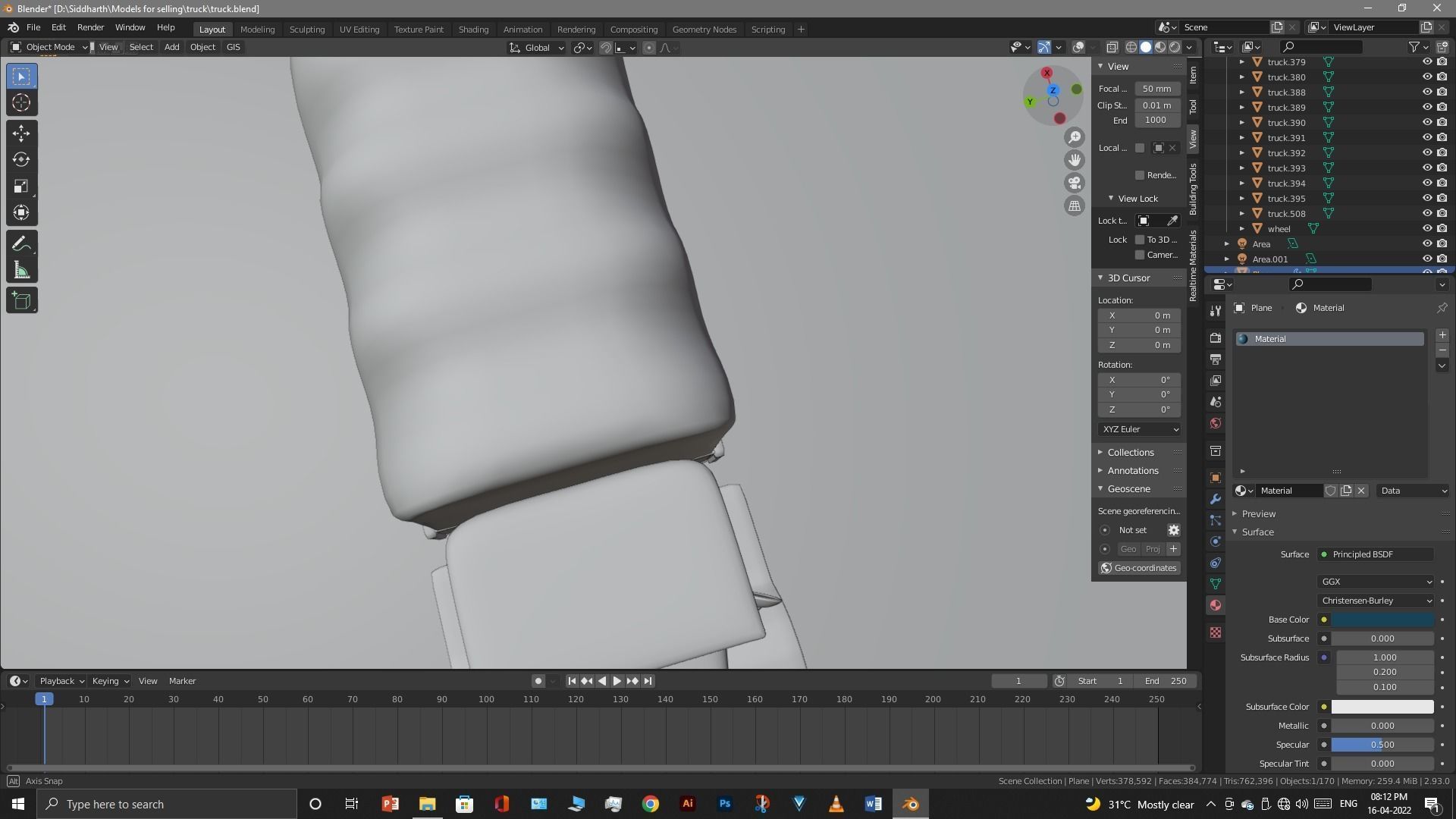Select the Measure tool
The image size is (1456, 819).
[x=21, y=271]
